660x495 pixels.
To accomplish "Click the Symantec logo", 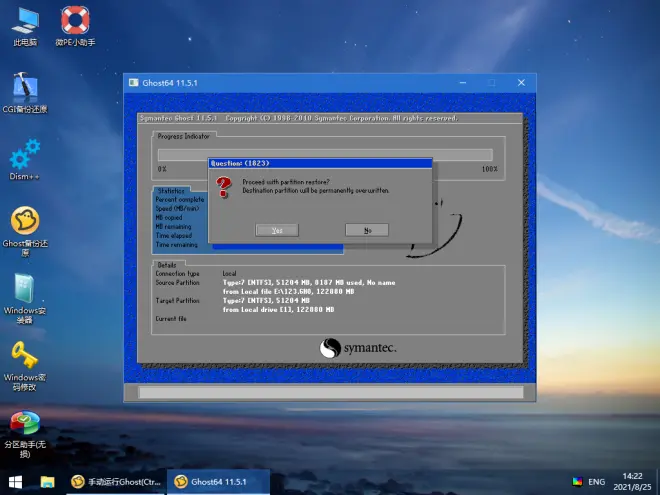I will point(358,348).
